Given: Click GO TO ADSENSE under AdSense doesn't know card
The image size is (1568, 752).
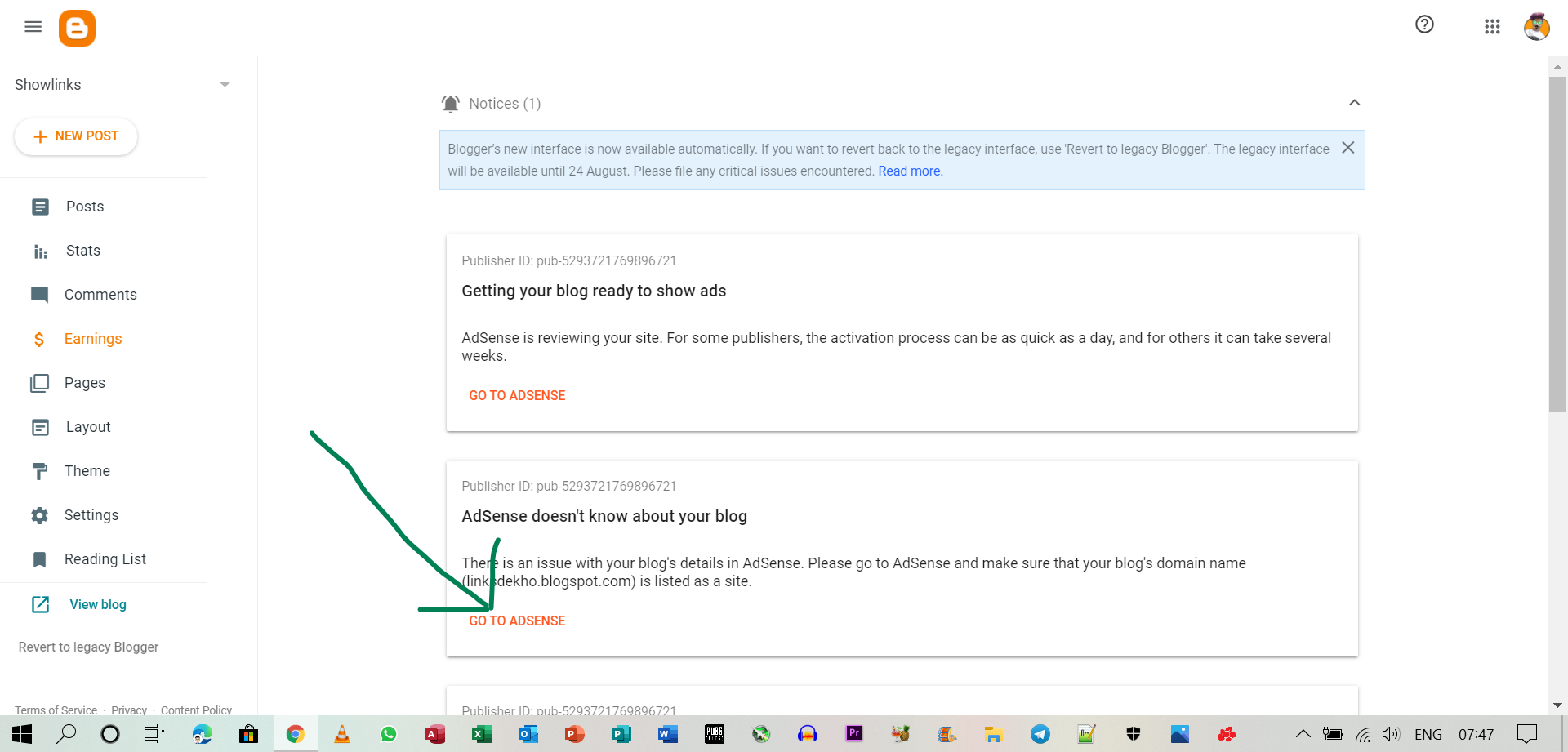Looking at the screenshot, I should click(x=517, y=621).
